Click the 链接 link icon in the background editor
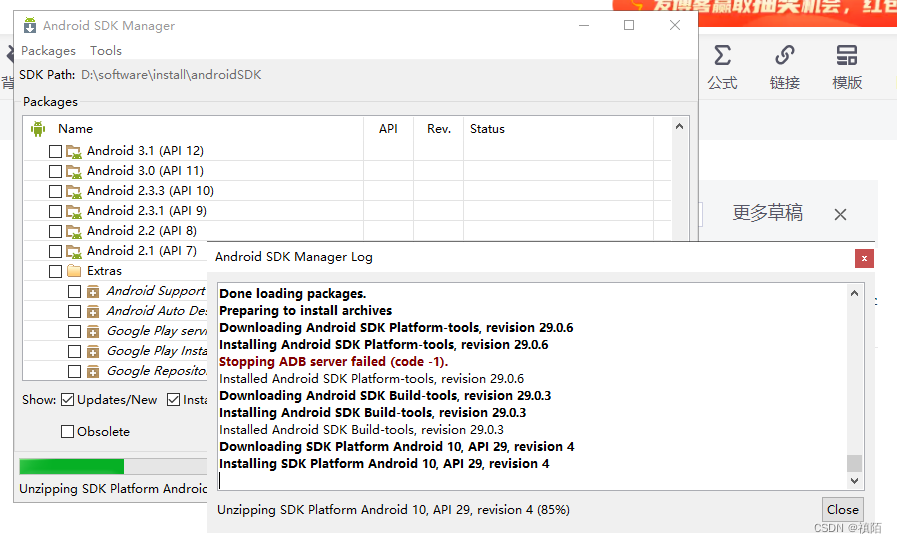 [x=785, y=56]
